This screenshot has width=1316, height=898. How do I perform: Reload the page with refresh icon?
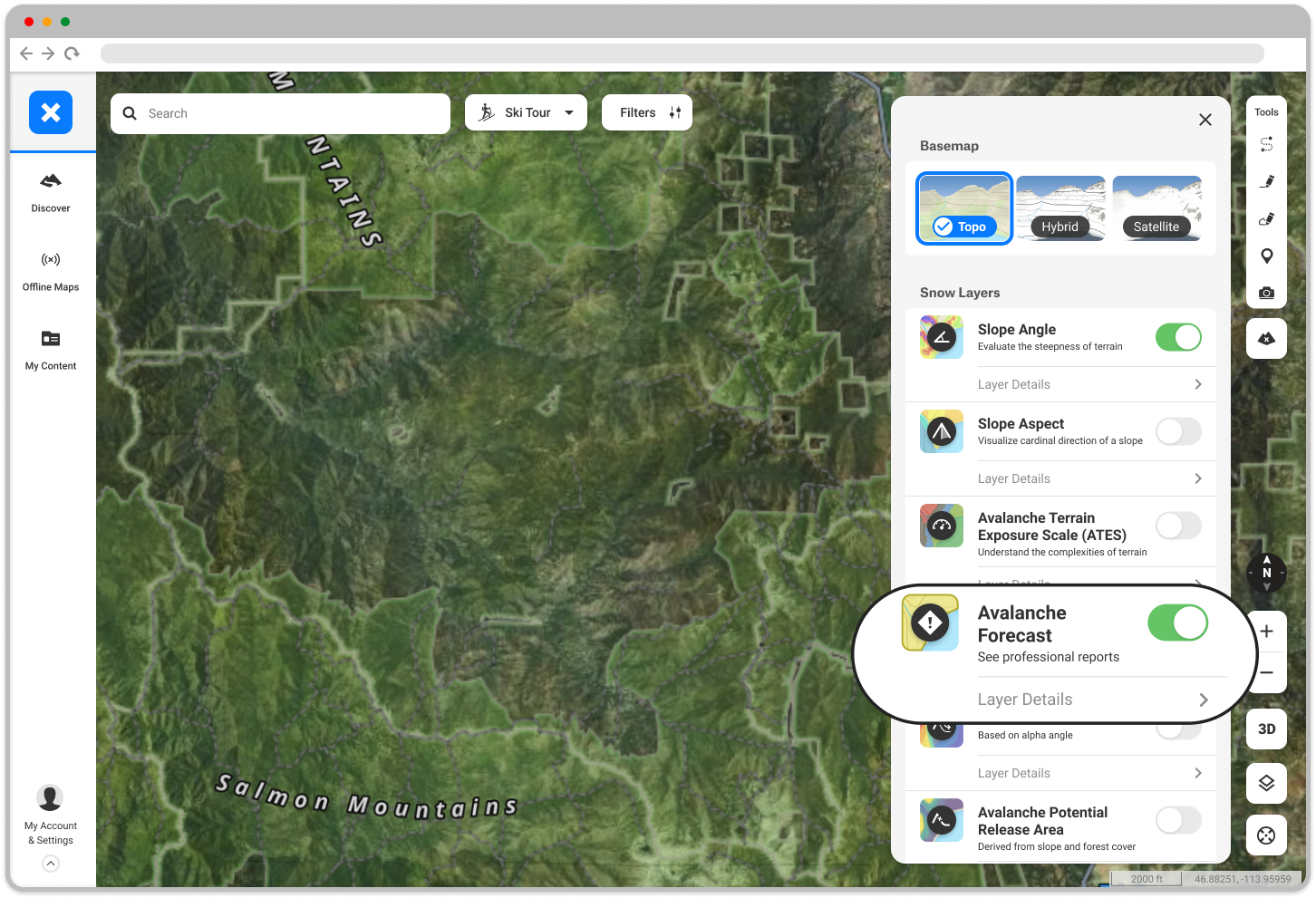click(72, 53)
